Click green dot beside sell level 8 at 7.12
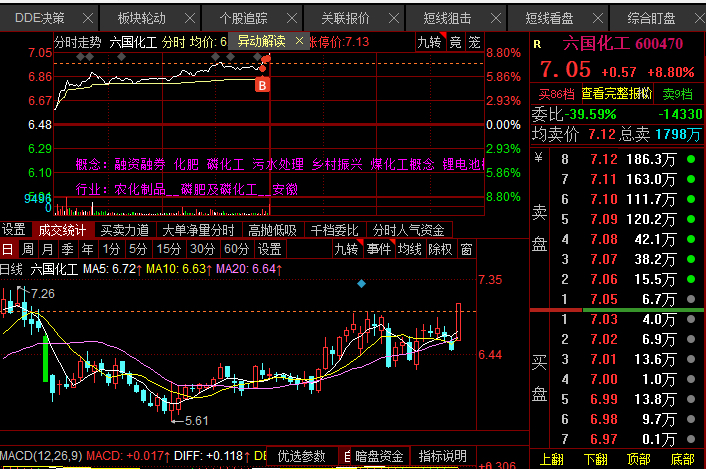 point(691,159)
